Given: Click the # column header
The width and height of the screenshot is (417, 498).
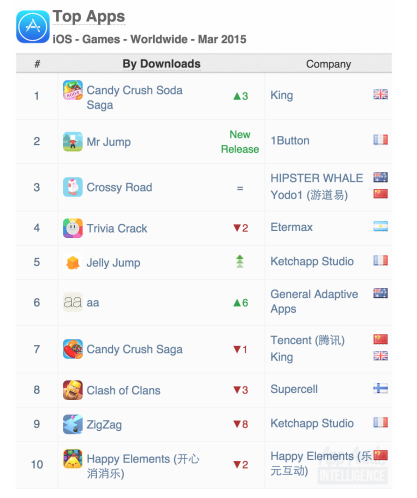Looking at the screenshot, I should click(x=37, y=63).
